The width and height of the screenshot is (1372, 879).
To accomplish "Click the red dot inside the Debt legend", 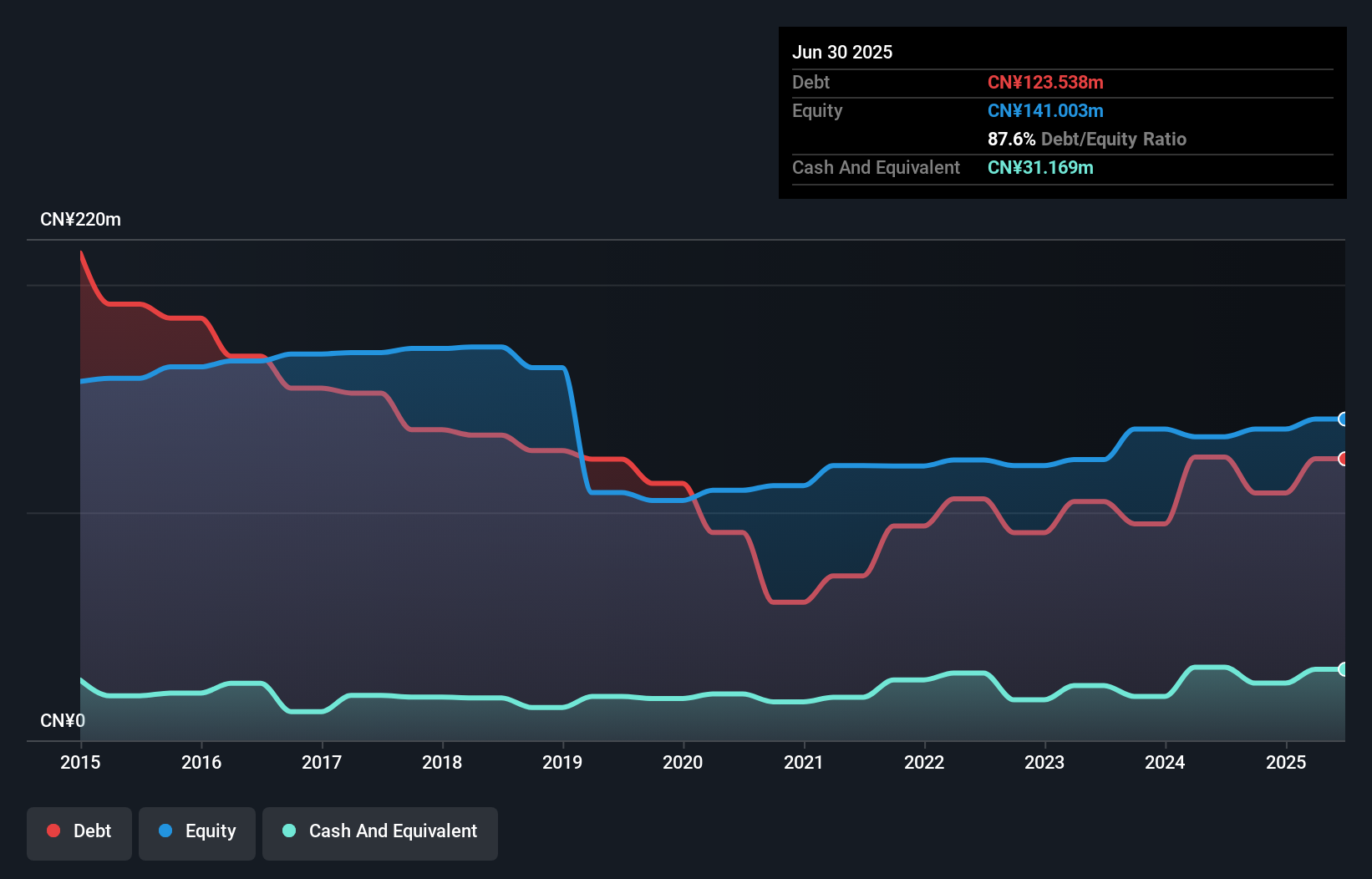I will (x=53, y=831).
